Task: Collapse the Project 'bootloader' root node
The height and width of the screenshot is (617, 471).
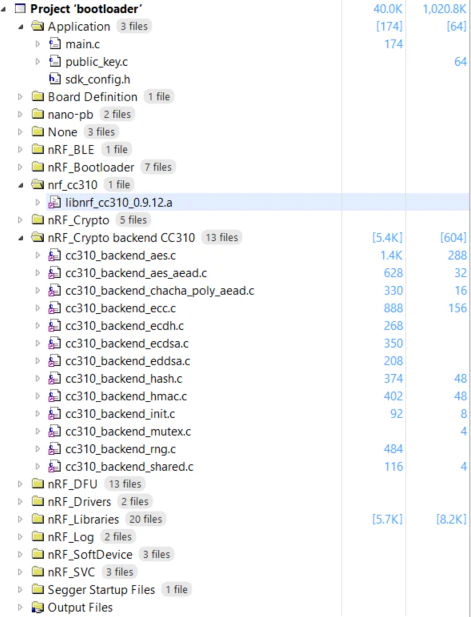Action: click(x=4, y=9)
